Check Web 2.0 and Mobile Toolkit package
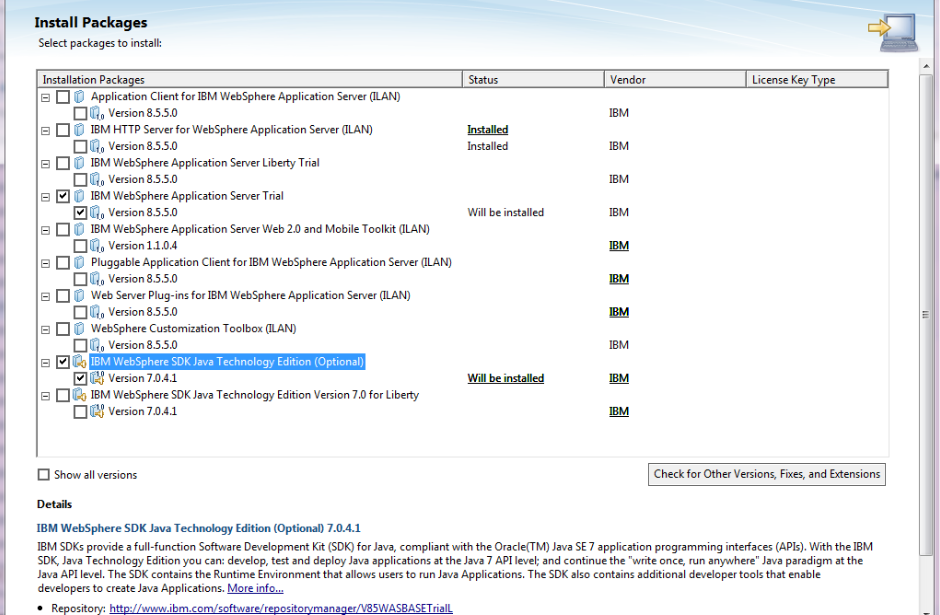940x615 pixels. 63,230
